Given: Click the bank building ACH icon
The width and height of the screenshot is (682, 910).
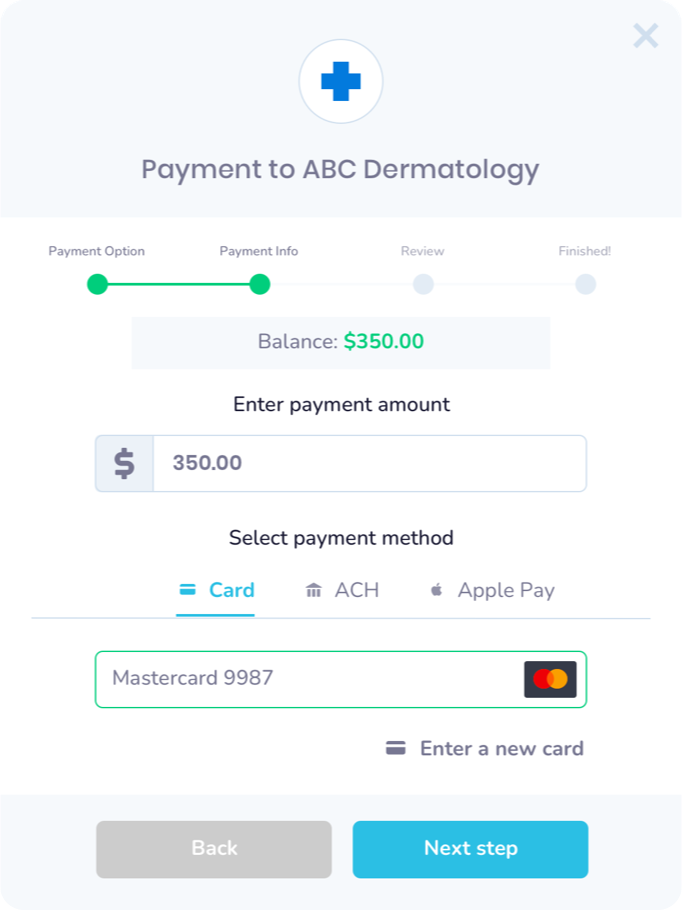Looking at the screenshot, I should (x=313, y=590).
